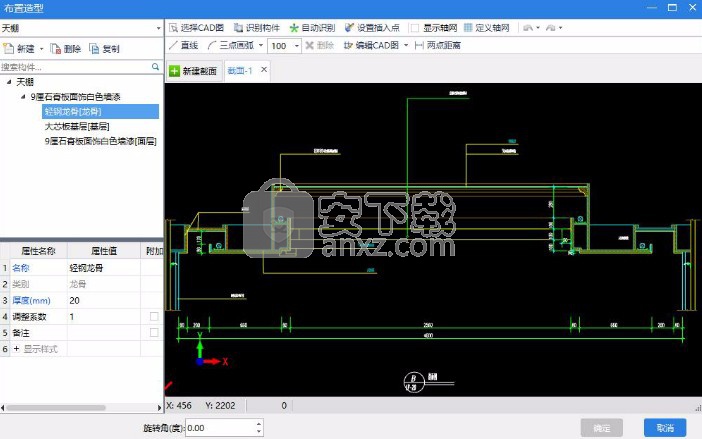The image size is (702, 439).
Task: Switch to the 截面-1 tab
Action: [x=240, y=71]
